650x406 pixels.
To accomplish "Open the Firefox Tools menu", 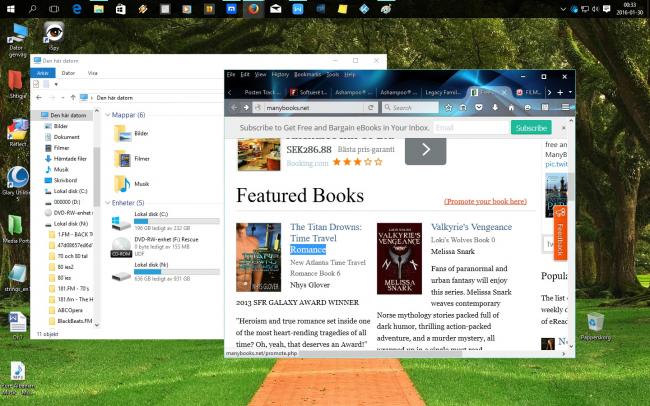I will point(332,75).
